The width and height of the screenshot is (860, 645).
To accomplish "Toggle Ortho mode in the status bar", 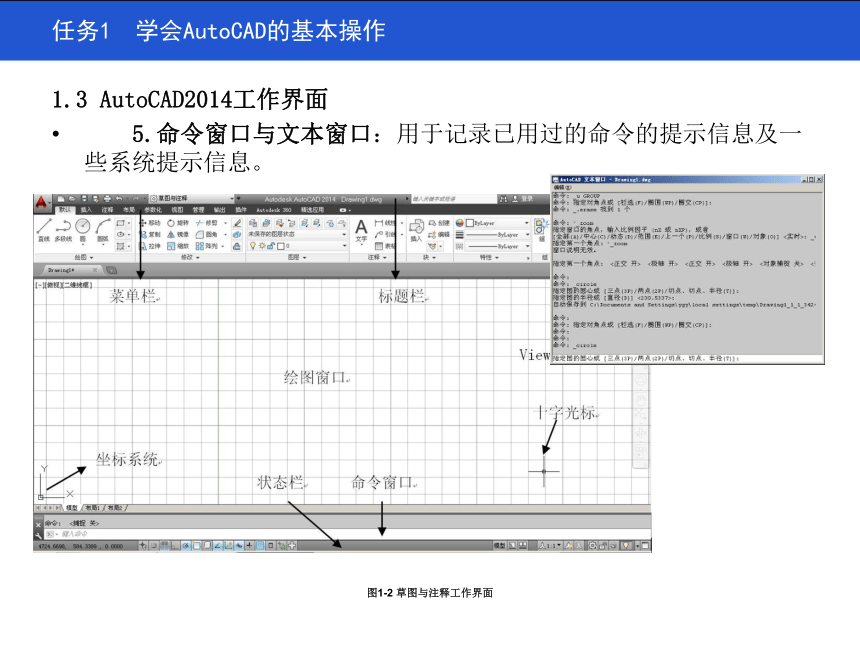I will [176, 546].
